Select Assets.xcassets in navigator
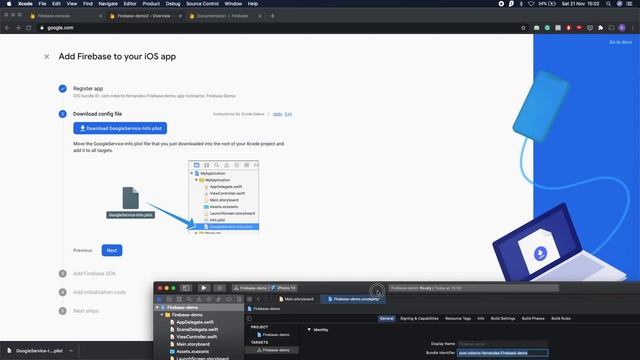Screen dimensions: 640x360 tap(192, 351)
